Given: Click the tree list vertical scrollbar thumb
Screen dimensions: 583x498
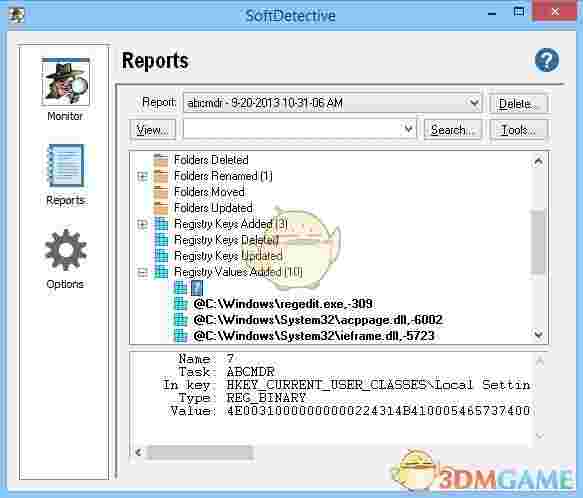Looking at the screenshot, I should [538, 242].
